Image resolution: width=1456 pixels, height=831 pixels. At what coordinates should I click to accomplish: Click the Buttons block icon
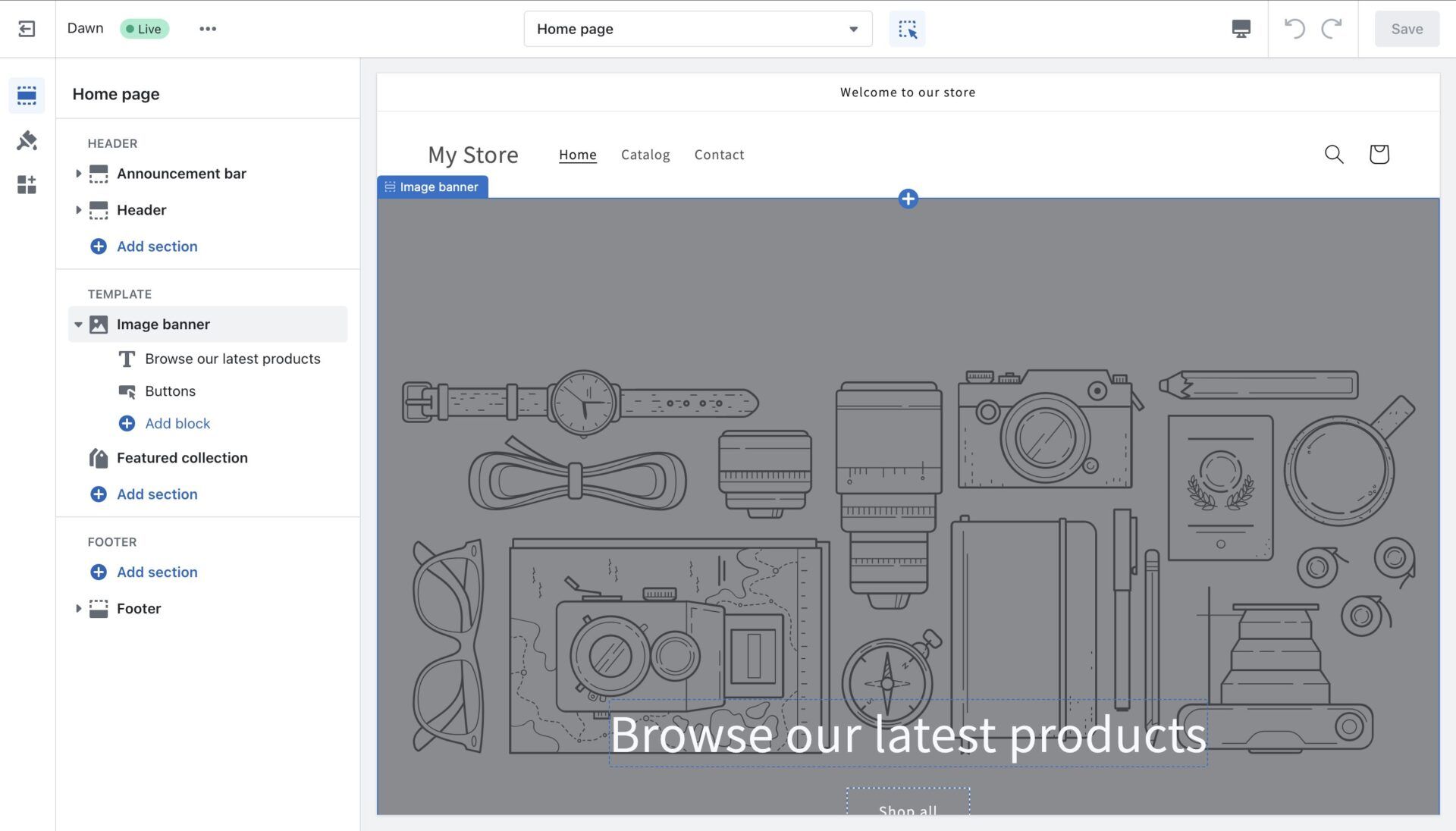click(x=127, y=391)
